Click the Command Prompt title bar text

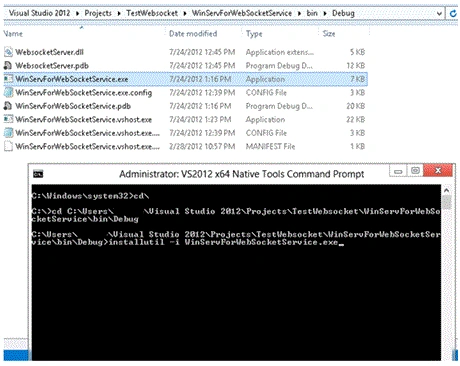coord(242,174)
